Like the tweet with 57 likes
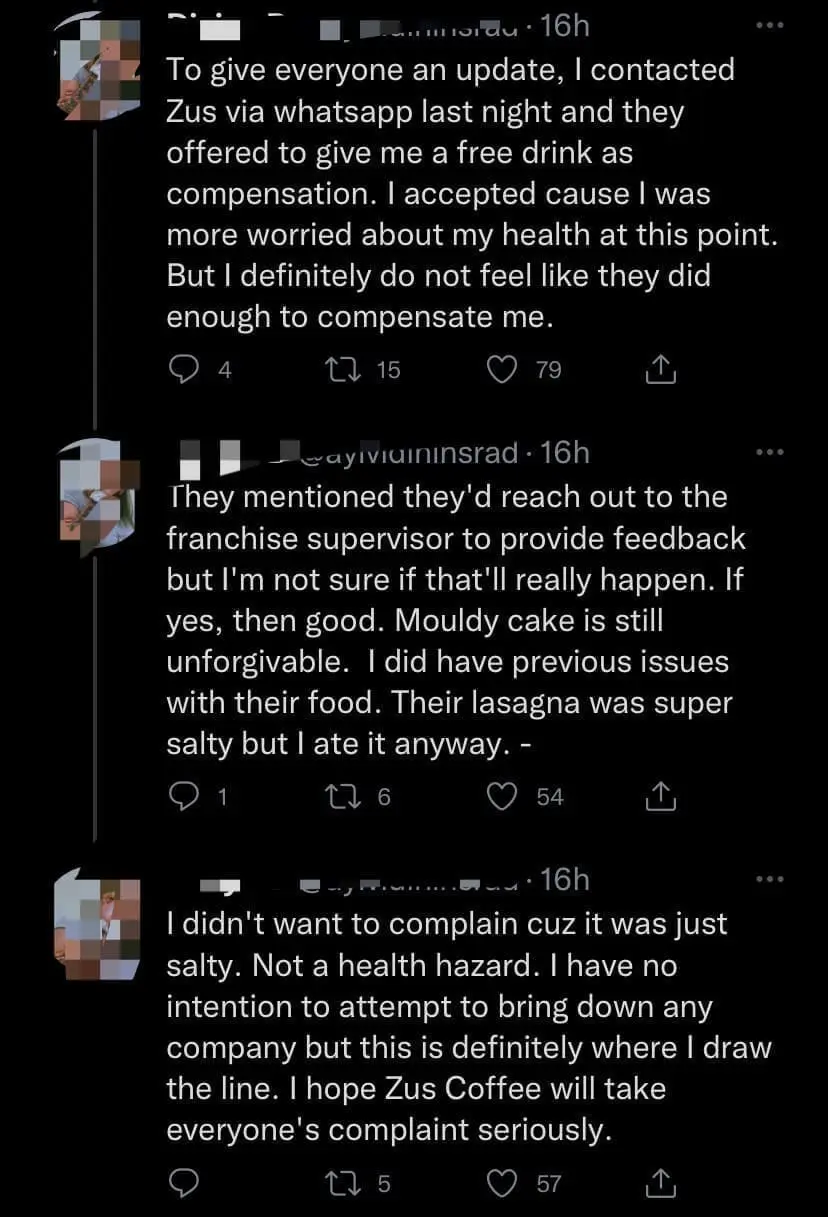Image resolution: width=828 pixels, height=1217 pixels. click(x=501, y=1184)
